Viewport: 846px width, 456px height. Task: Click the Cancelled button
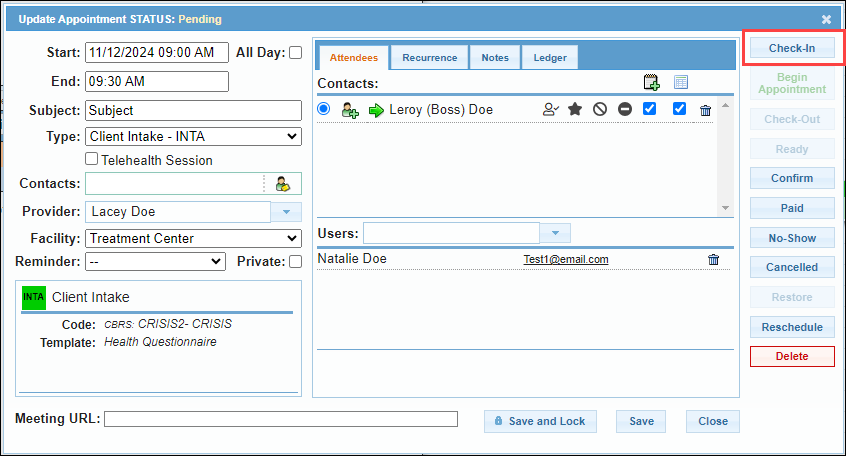792,267
